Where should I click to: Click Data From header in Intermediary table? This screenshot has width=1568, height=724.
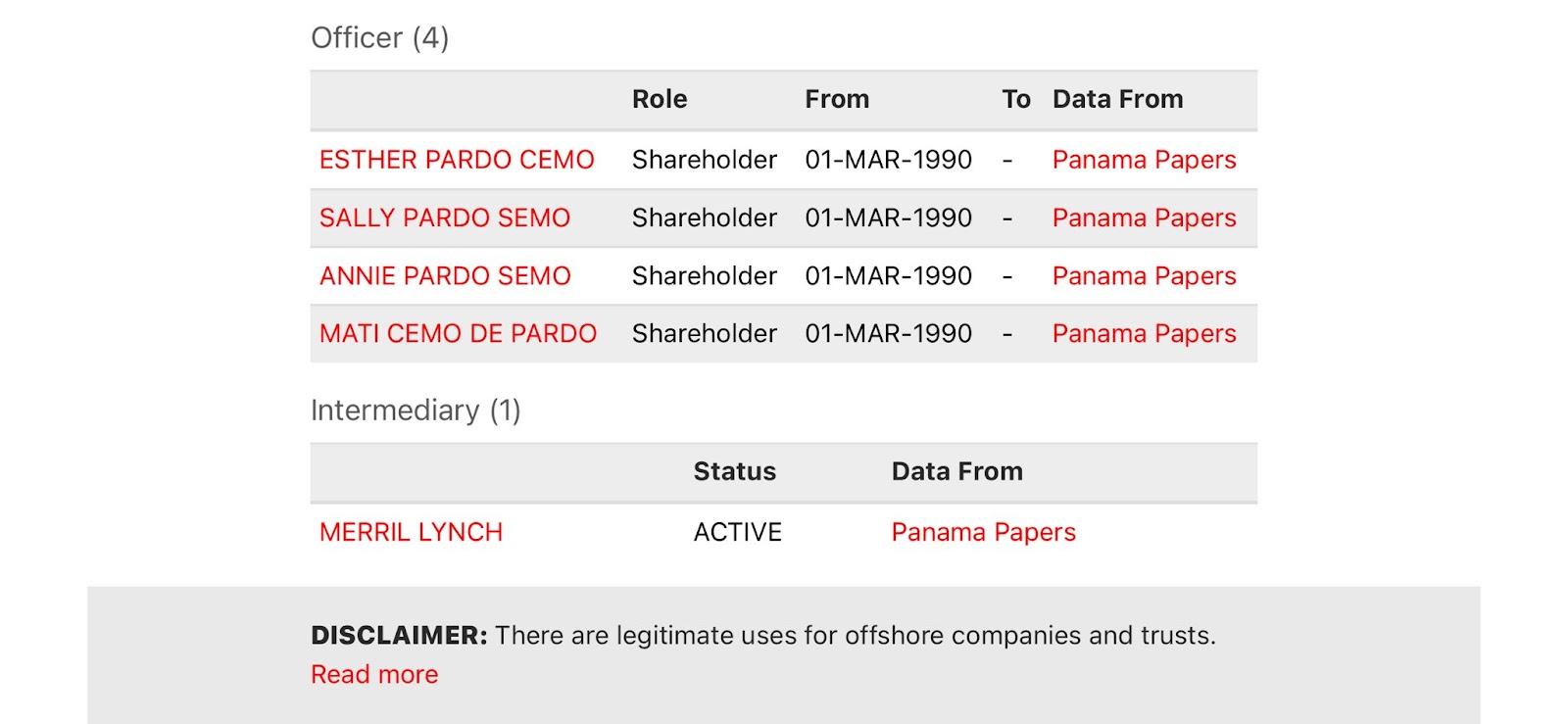coord(956,471)
